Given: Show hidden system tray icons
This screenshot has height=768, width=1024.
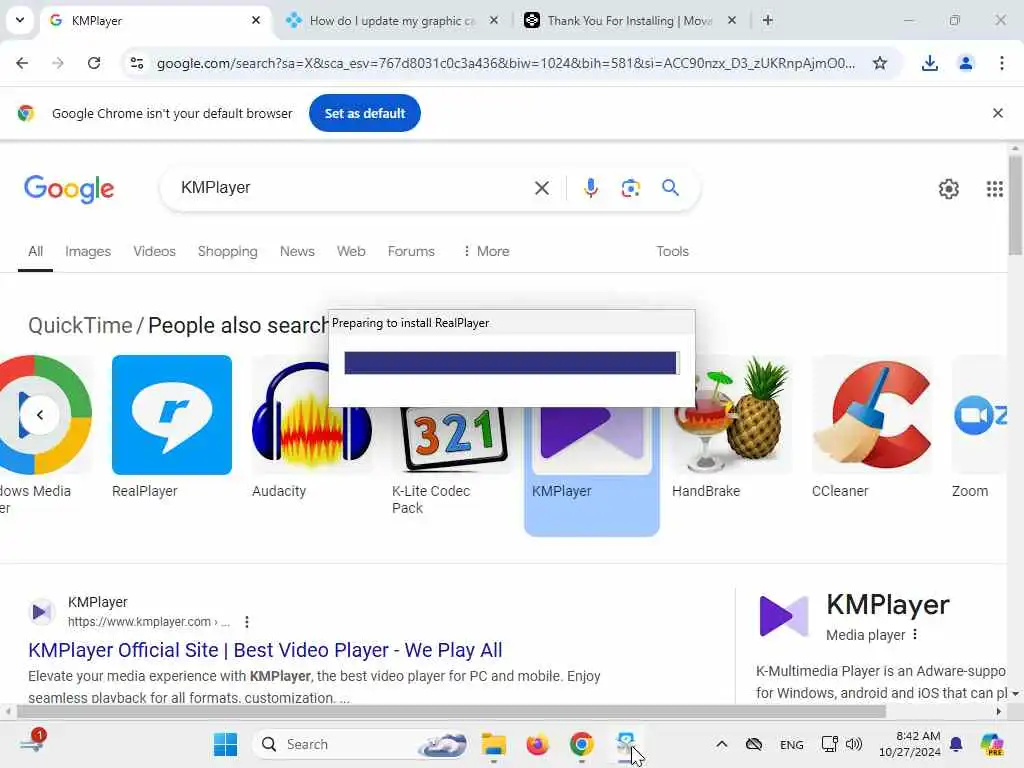Looking at the screenshot, I should 722,744.
